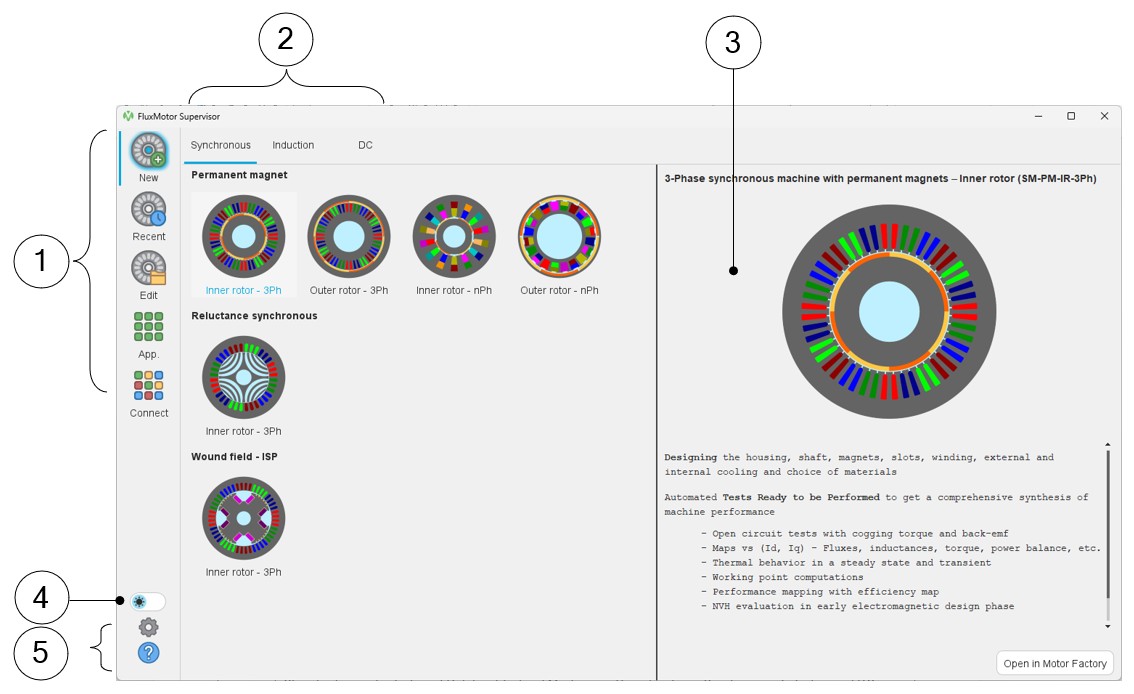The height and width of the screenshot is (694, 1134).
Task: Toggle the light/dark theme switch
Action: pos(148,601)
